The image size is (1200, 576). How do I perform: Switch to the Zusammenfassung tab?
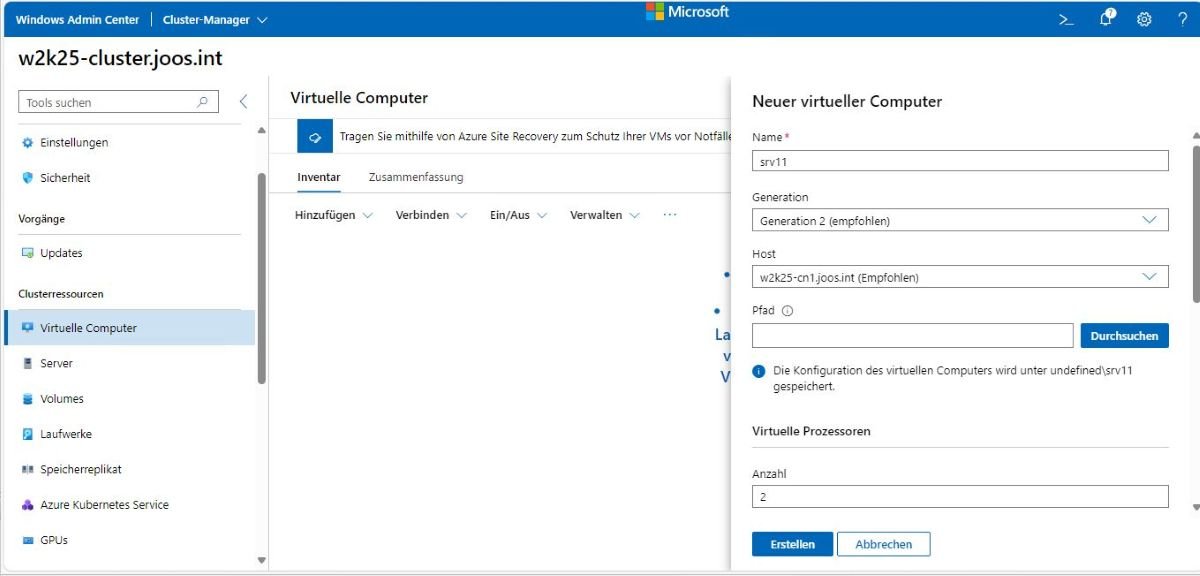pos(415,177)
